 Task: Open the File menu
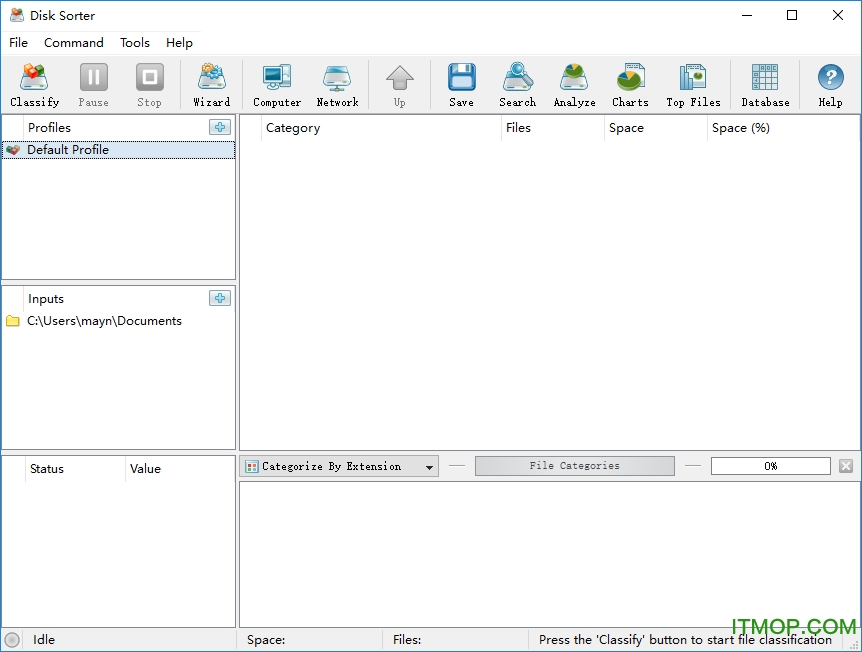coord(18,42)
